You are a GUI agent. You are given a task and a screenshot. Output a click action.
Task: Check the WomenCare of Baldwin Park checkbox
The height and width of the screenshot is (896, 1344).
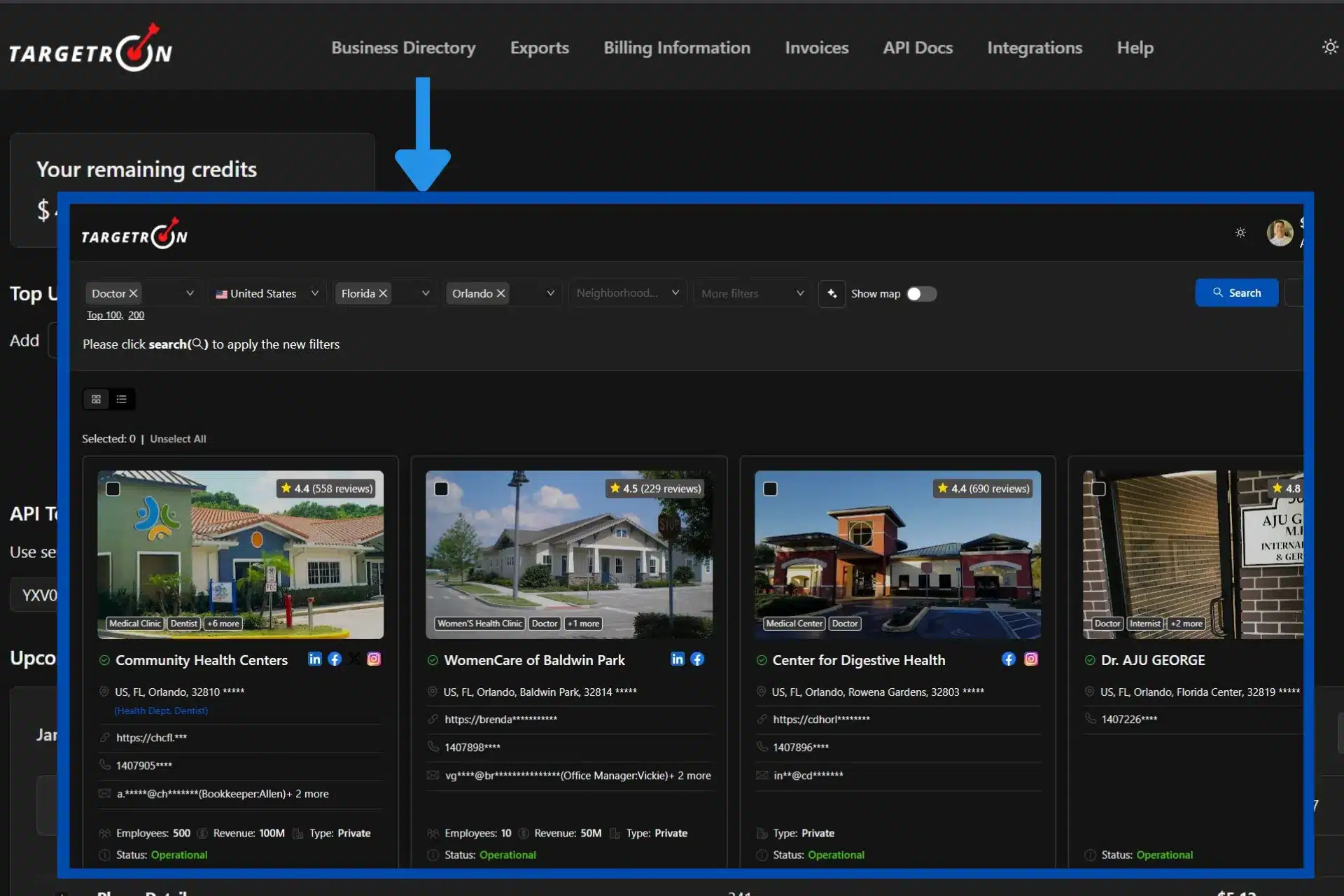[441, 489]
